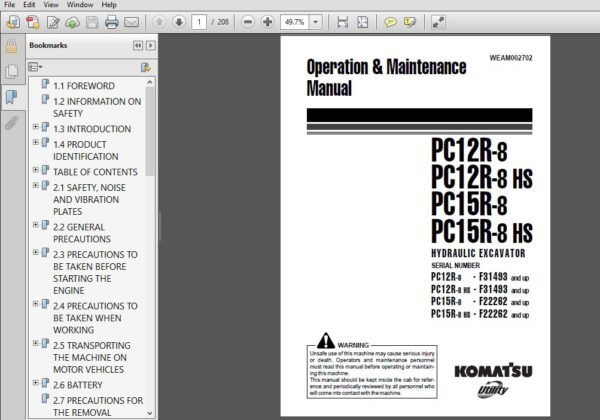600x420 pixels.
Task: Expand the 1.4 PRODUCT IDENTIFICATION bookmark
Action: pyautogui.click(x=36, y=142)
